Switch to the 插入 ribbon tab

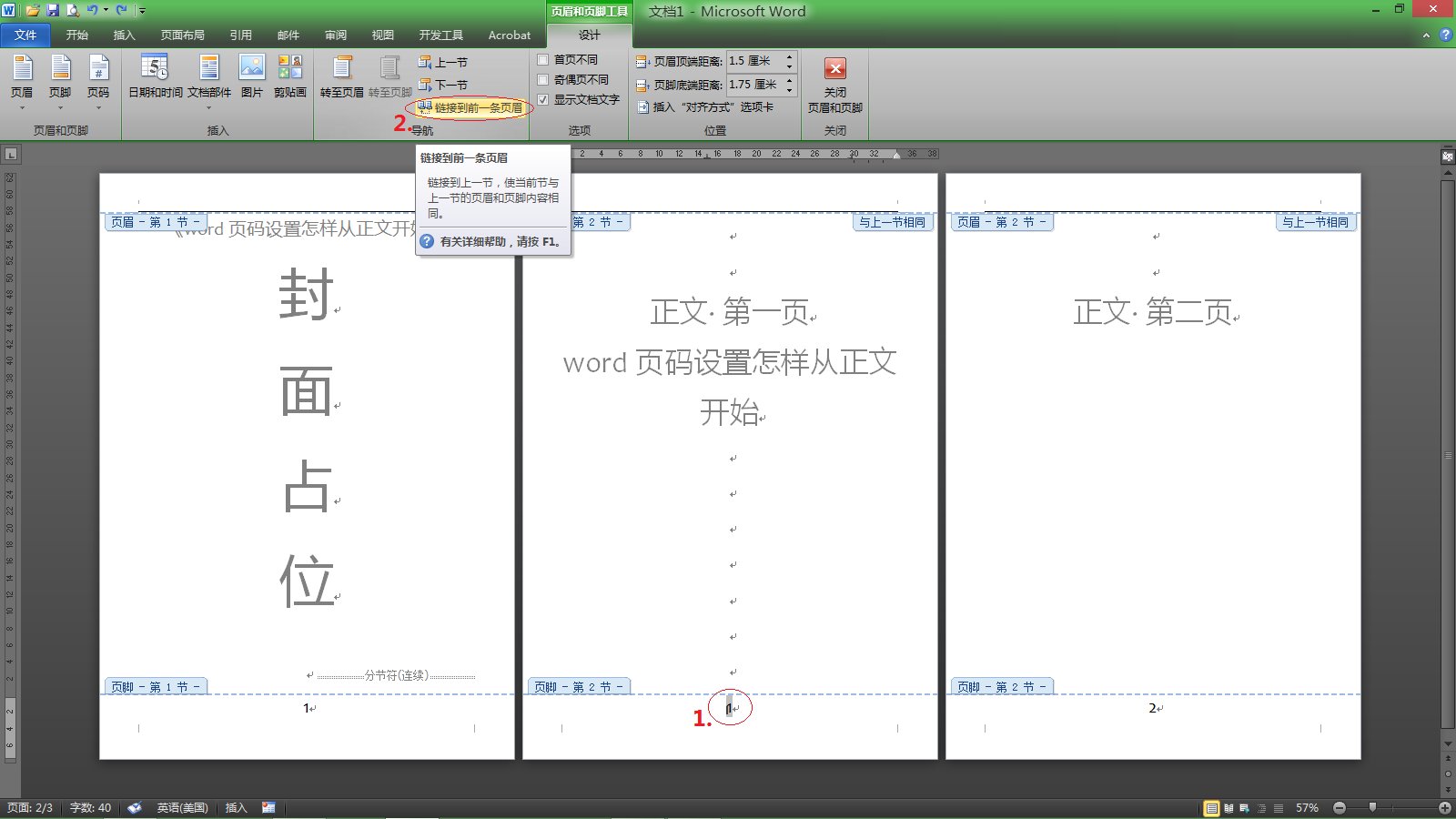click(x=124, y=35)
